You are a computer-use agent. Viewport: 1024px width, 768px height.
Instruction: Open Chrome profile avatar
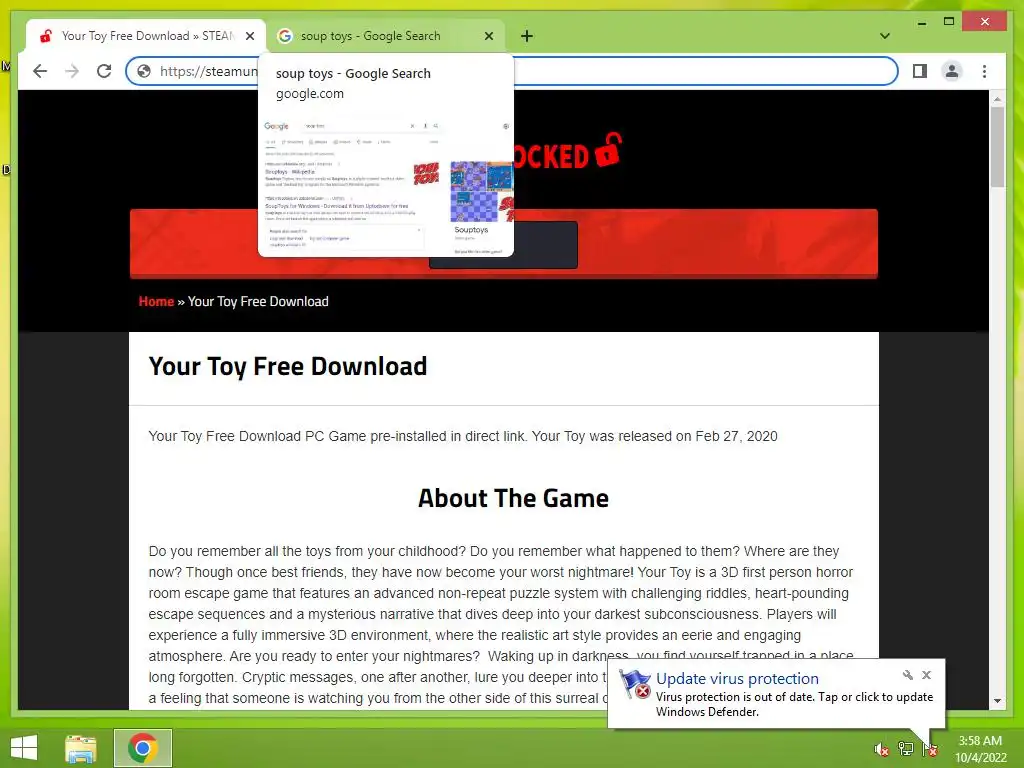[952, 71]
